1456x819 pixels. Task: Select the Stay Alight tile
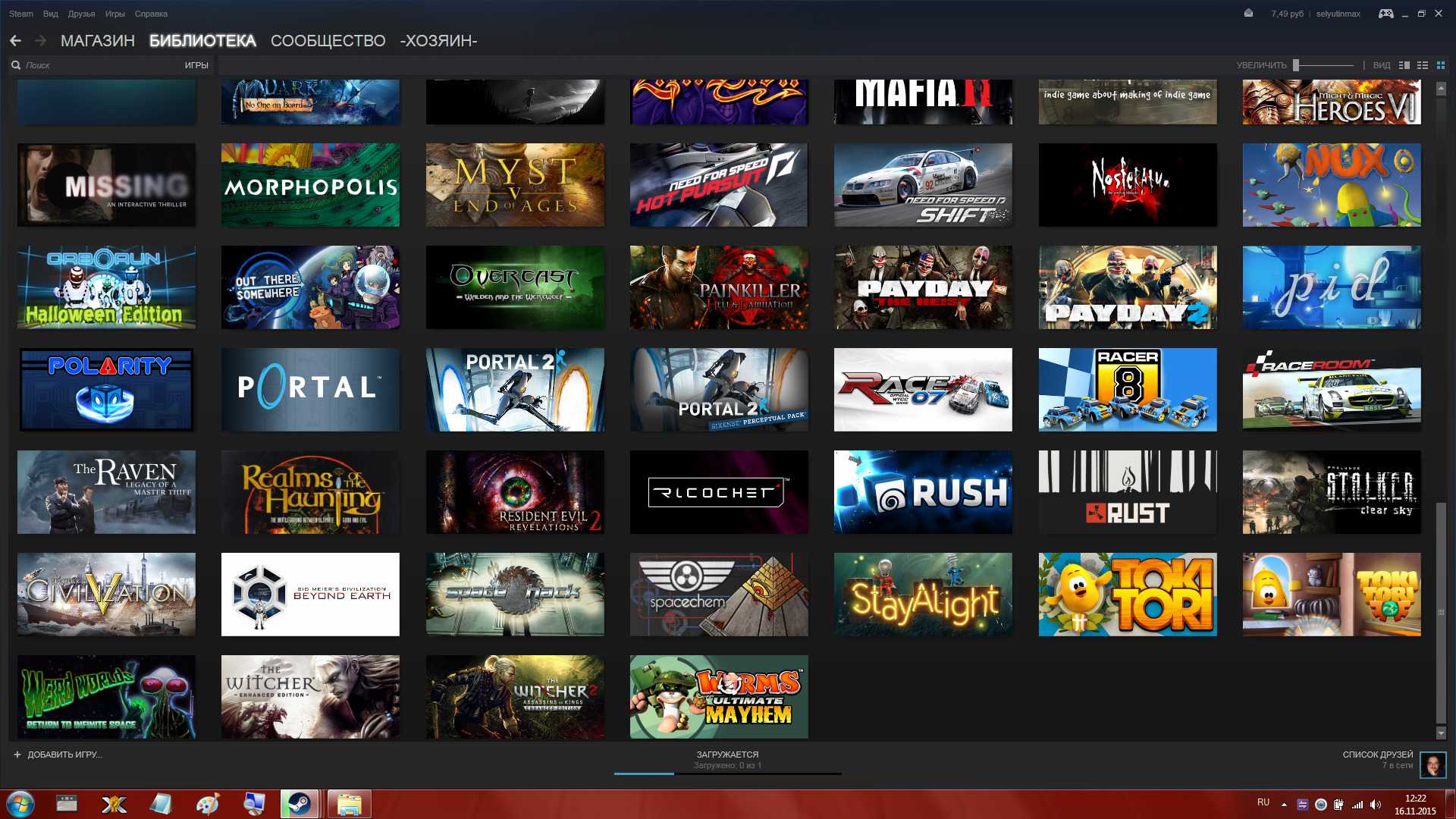click(923, 594)
